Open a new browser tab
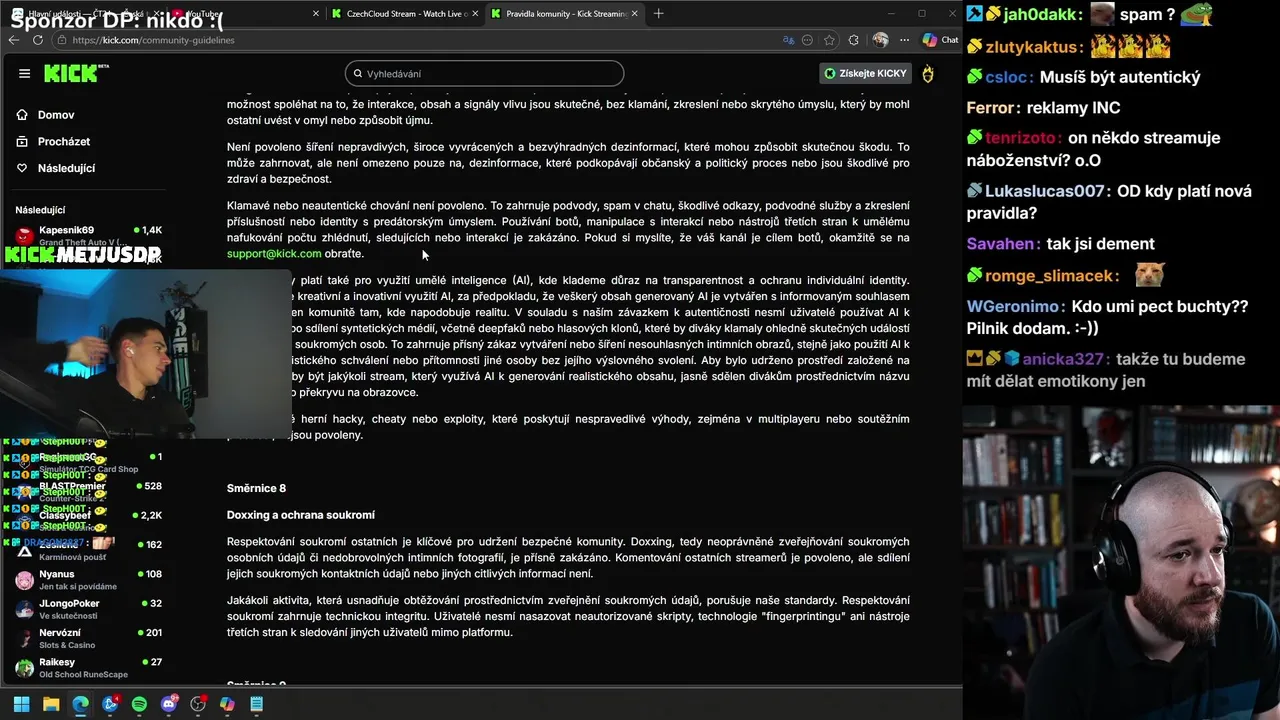 [658, 14]
